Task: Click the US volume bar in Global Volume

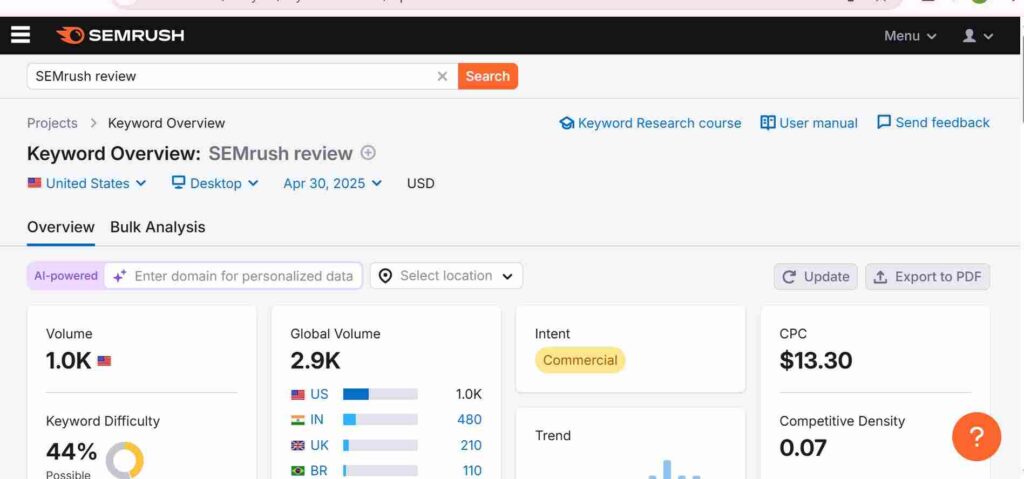Action: 380,395
